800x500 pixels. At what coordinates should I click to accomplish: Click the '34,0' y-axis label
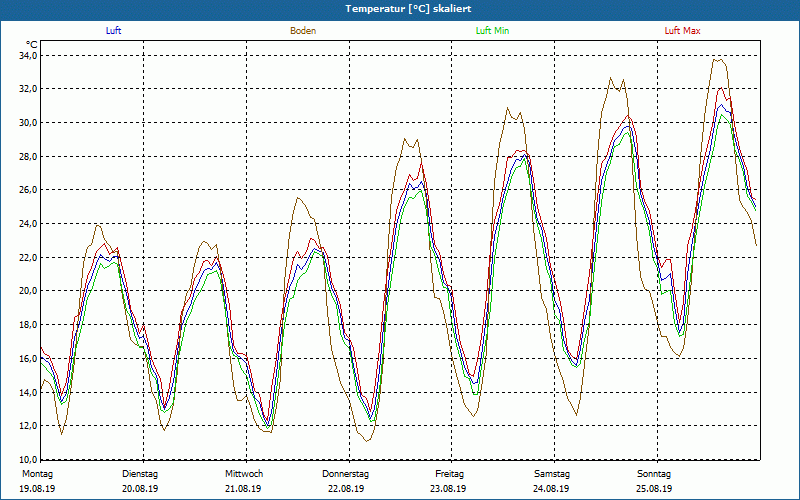29,55
